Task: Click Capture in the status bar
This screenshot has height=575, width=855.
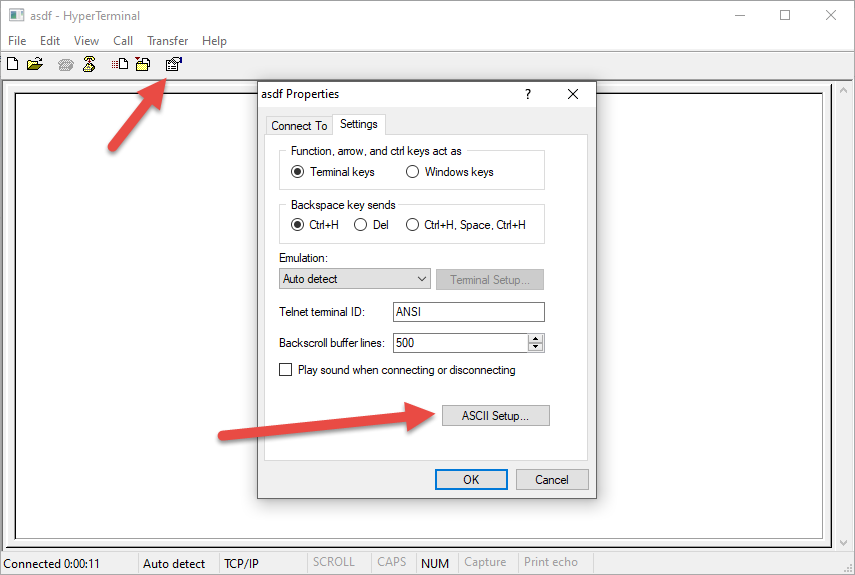Action: click(x=485, y=562)
